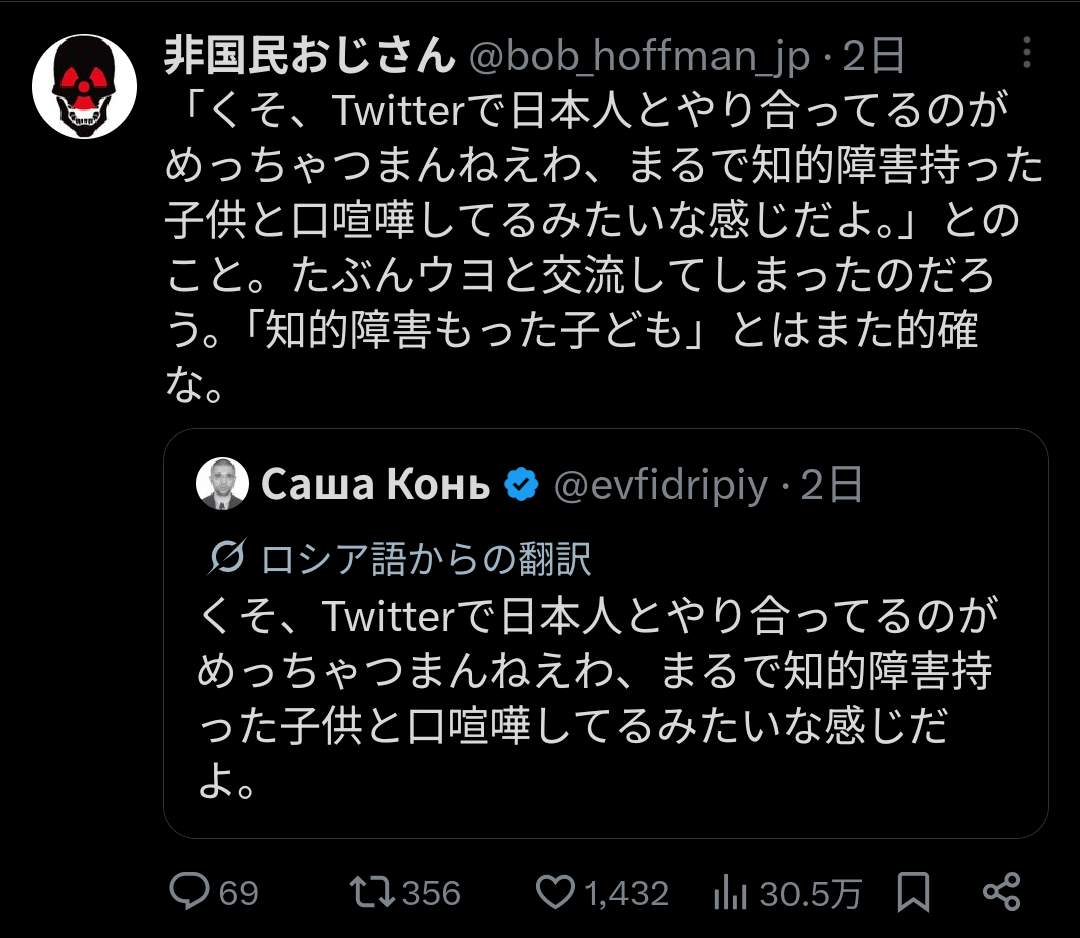Image resolution: width=1080 pixels, height=938 pixels.
Task: Click the Саша Конь display name
Action: [376, 486]
